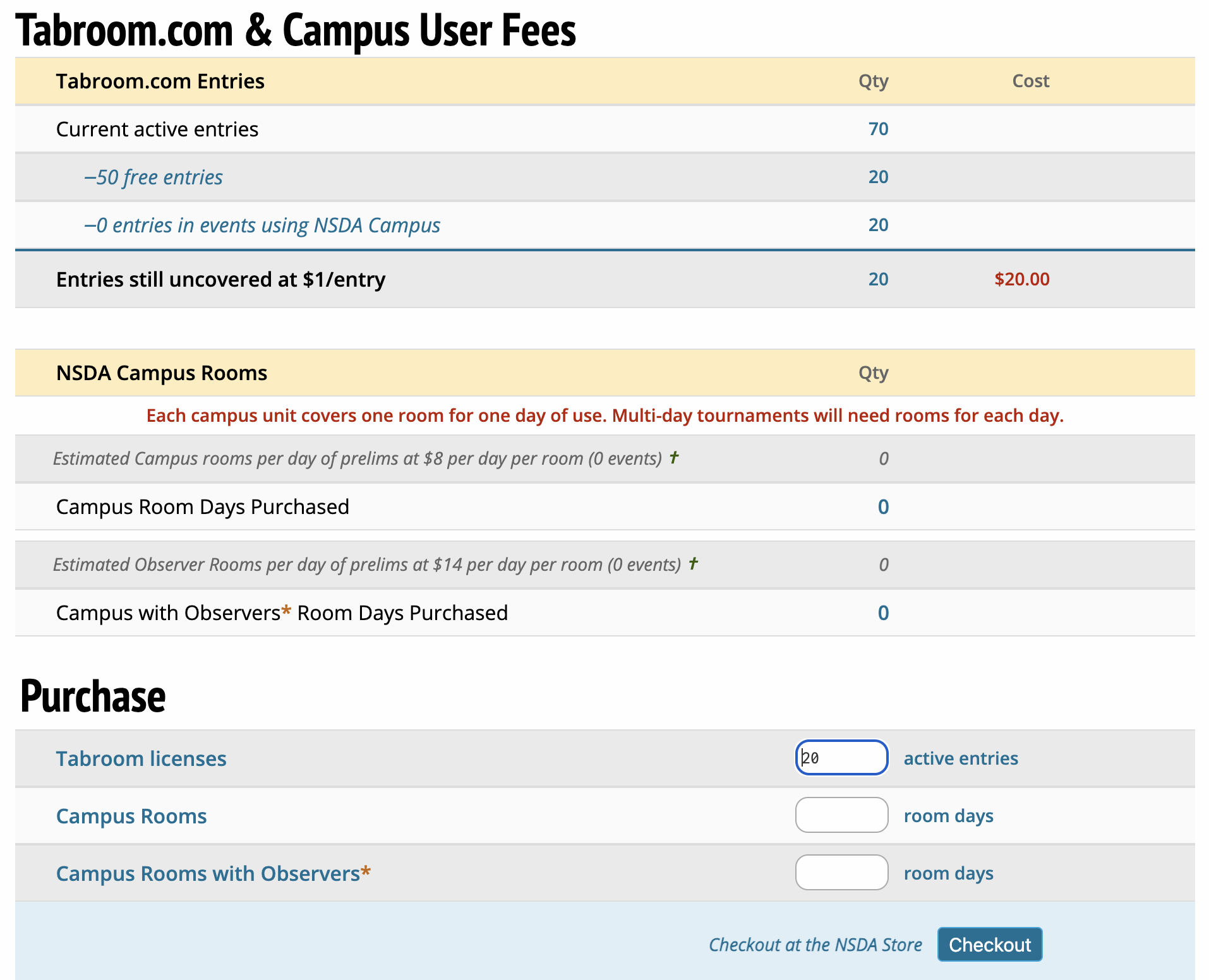The image size is (1209, 980).
Task: Click the Checkout at the NSDA Store text
Action: click(x=815, y=945)
